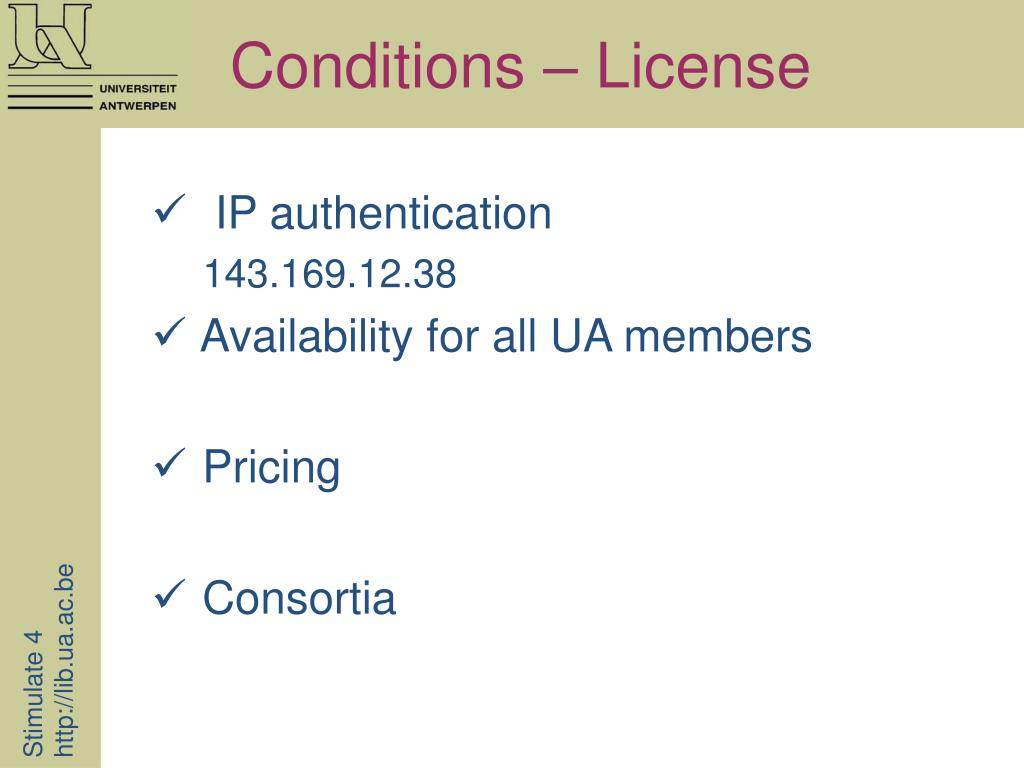
Task: Click the UNIVERSITEIT text under the logo
Action: point(138,88)
